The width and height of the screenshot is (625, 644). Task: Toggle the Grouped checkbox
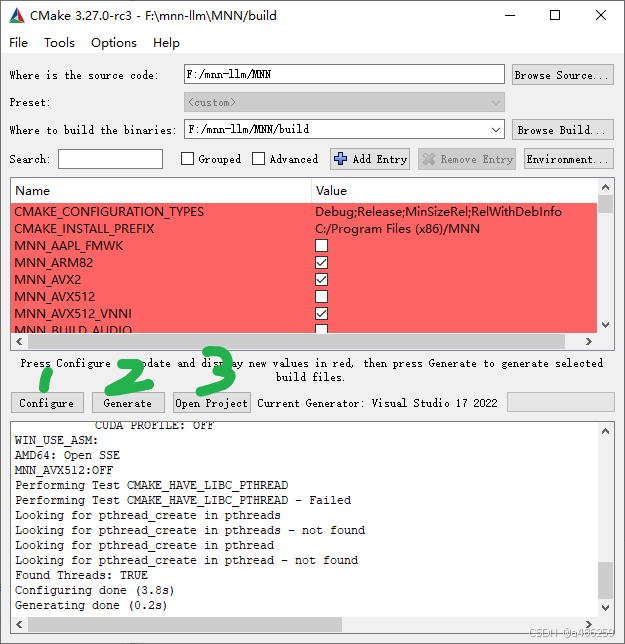coord(187,159)
